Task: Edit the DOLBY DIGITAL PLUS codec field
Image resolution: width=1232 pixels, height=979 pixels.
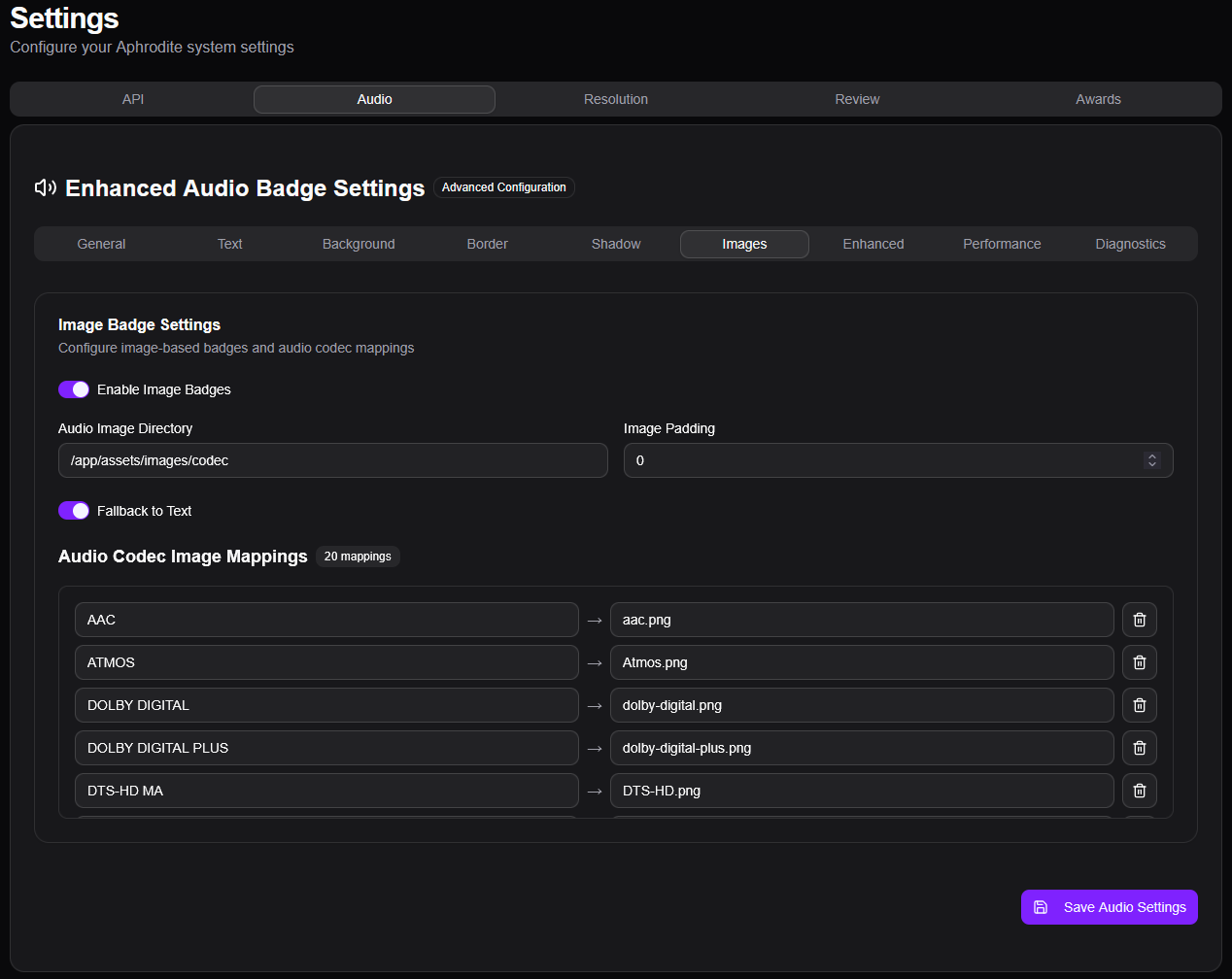Action: [x=326, y=748]
